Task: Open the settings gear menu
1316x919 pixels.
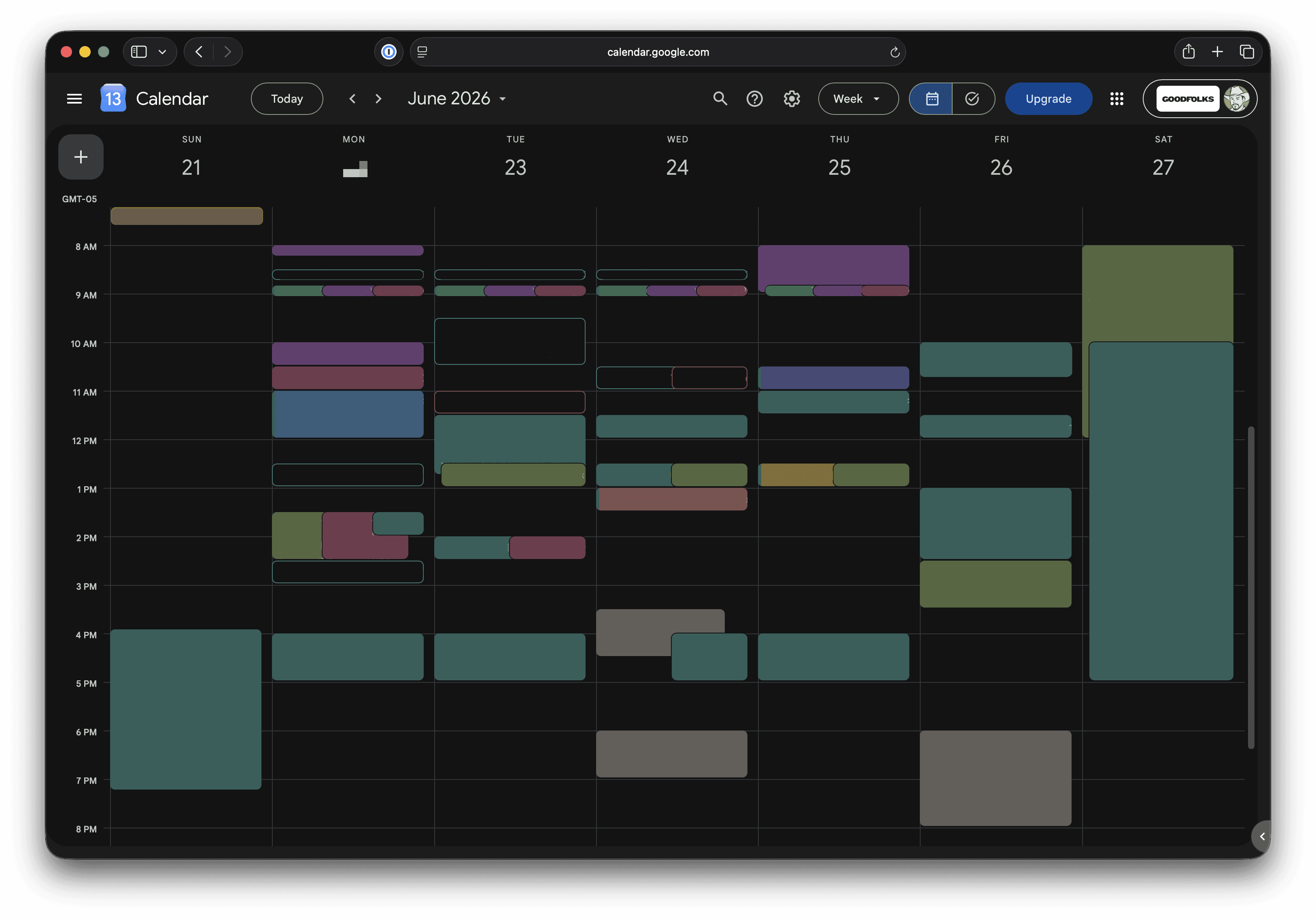Action: [x=792, y=99]
